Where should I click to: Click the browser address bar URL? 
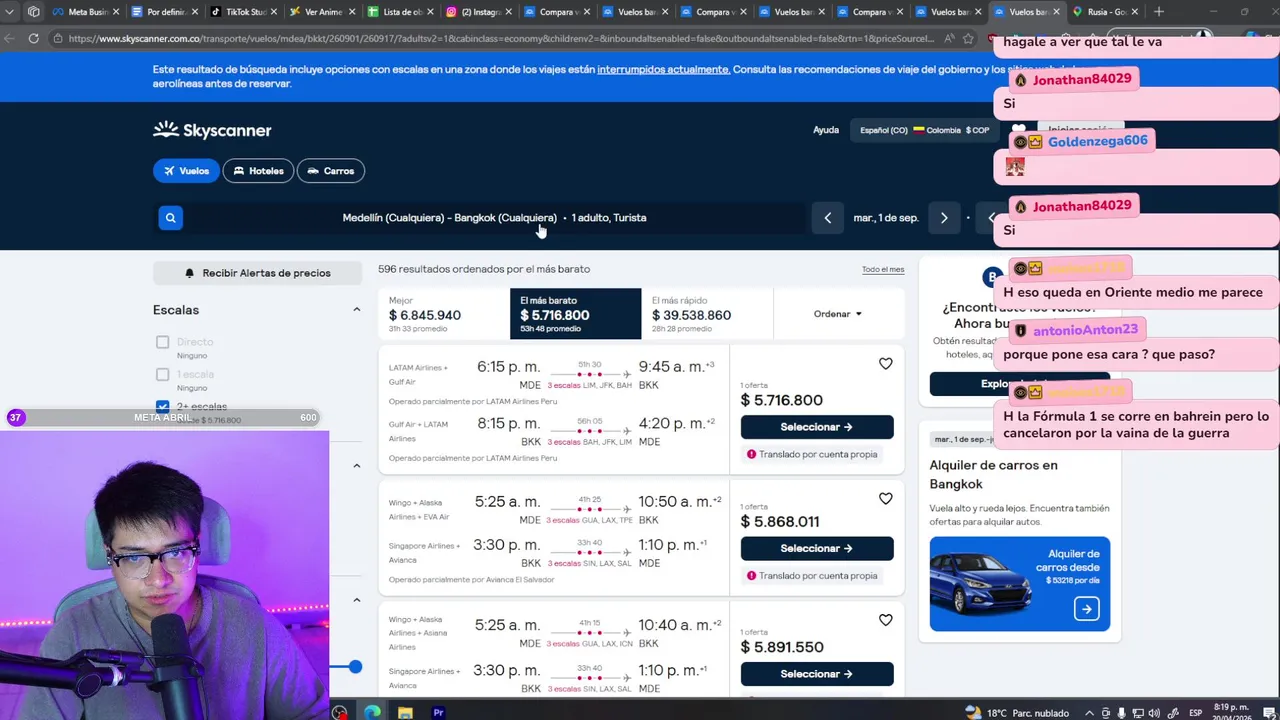500,38
